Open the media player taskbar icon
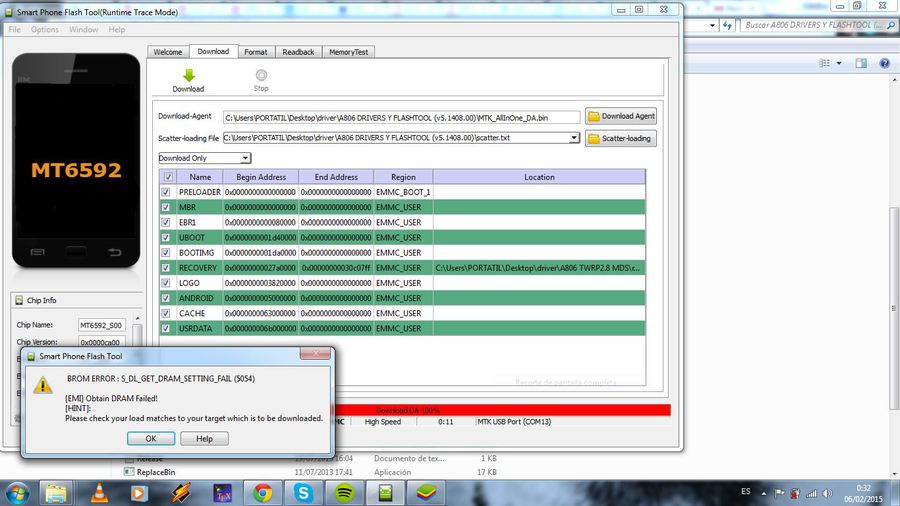900x506 pixels. (138, 493)
